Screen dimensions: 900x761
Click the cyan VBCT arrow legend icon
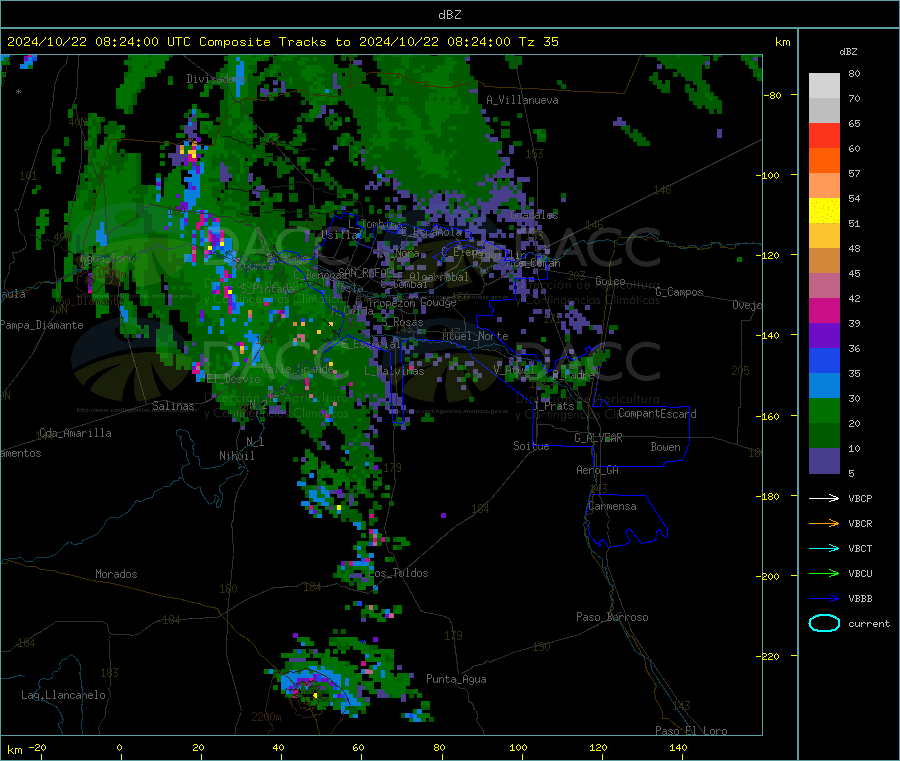pyautogui.click(x=824, y=548)
